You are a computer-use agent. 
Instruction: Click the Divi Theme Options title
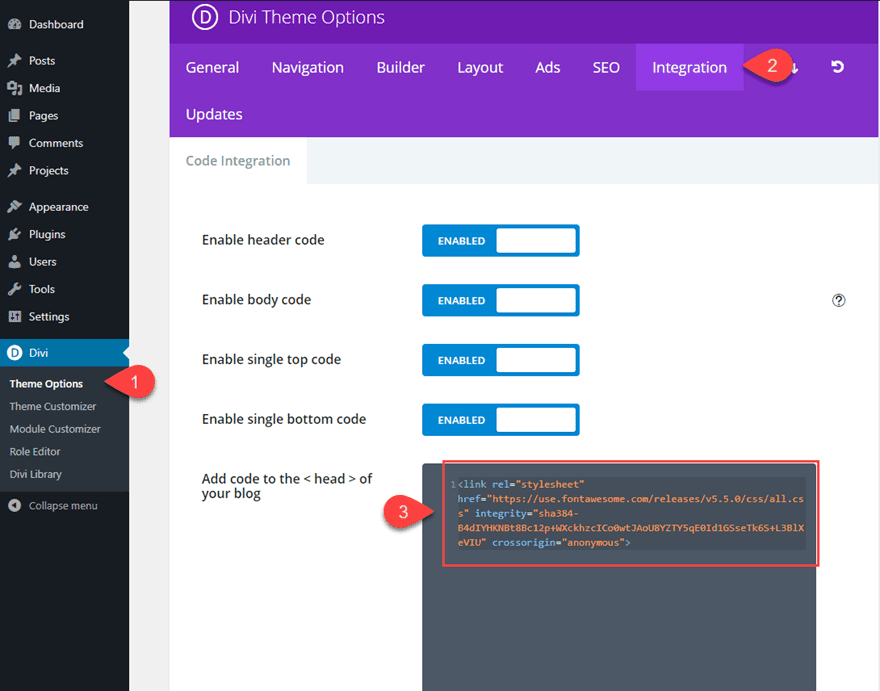point(306,17)
